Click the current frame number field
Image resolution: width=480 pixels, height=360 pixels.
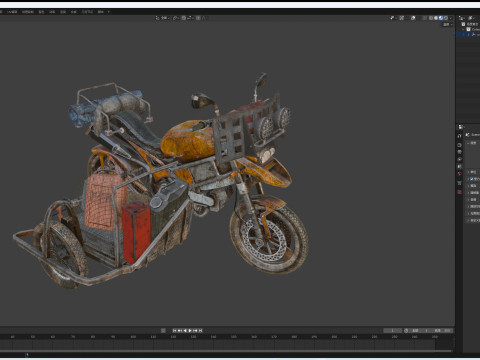[392, 331]
